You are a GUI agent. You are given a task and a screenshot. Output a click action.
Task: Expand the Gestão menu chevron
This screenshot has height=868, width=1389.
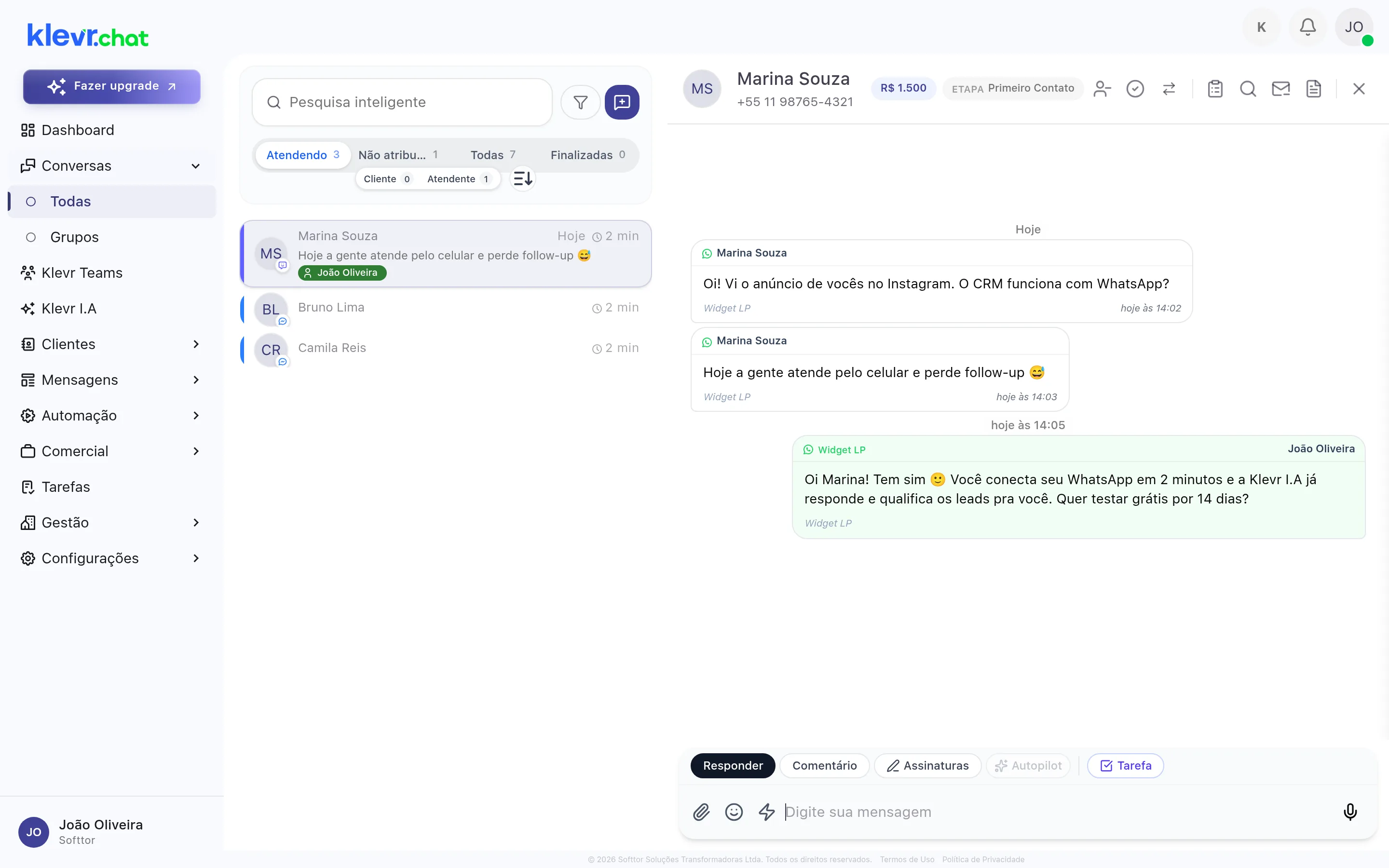pyautogui.click(x=196, y=522)
